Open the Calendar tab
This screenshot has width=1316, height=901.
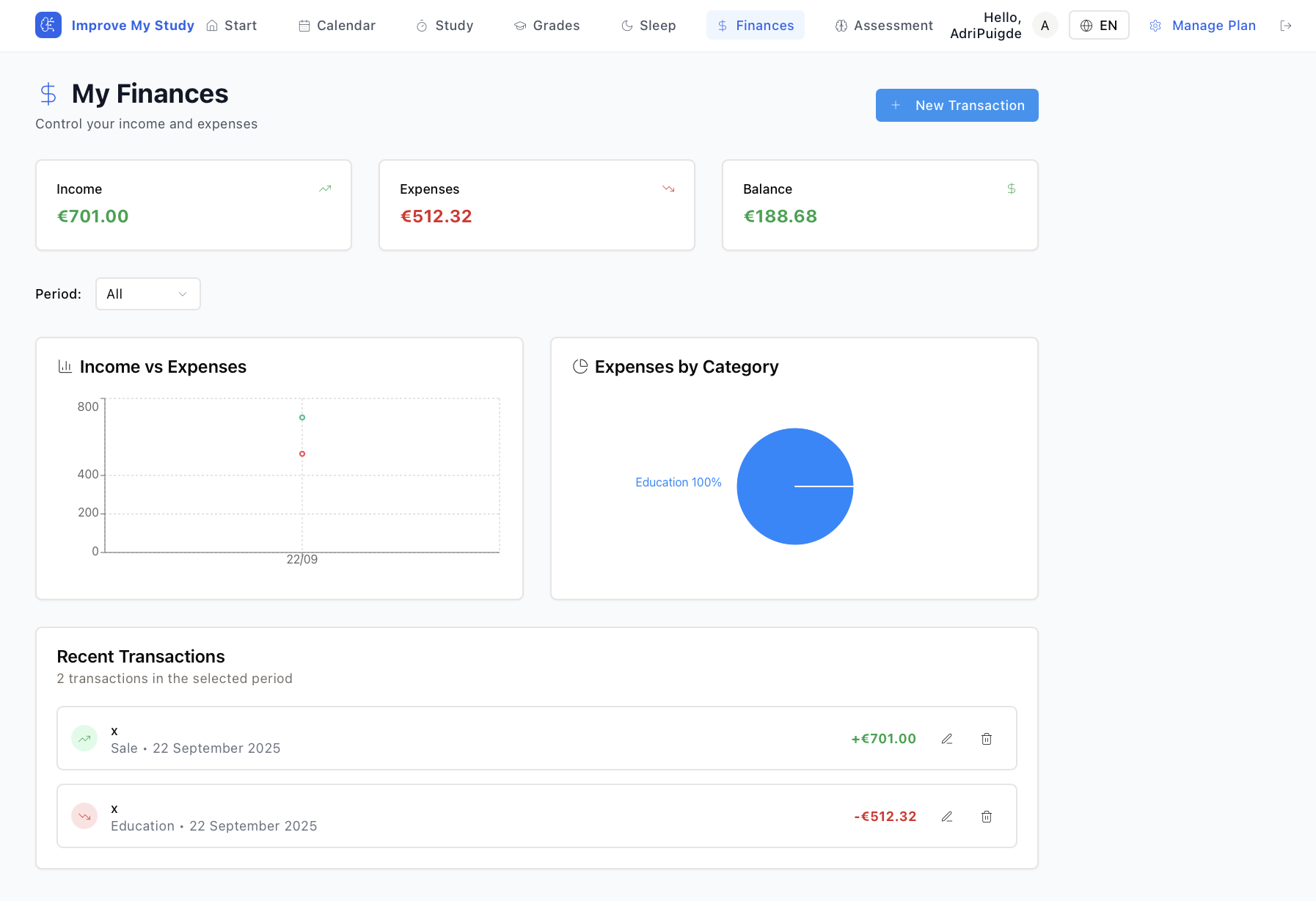click(337, 26)
